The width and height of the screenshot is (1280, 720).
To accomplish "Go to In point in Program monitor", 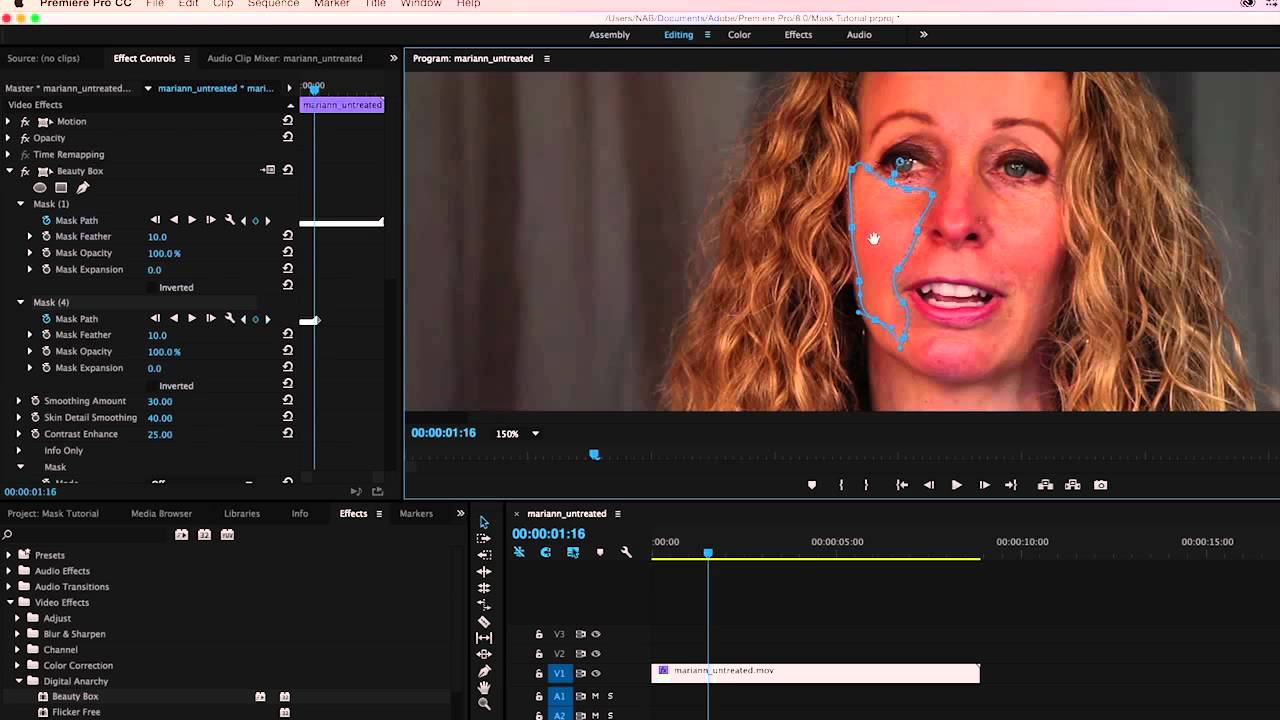I will click(x=901, y=485).
